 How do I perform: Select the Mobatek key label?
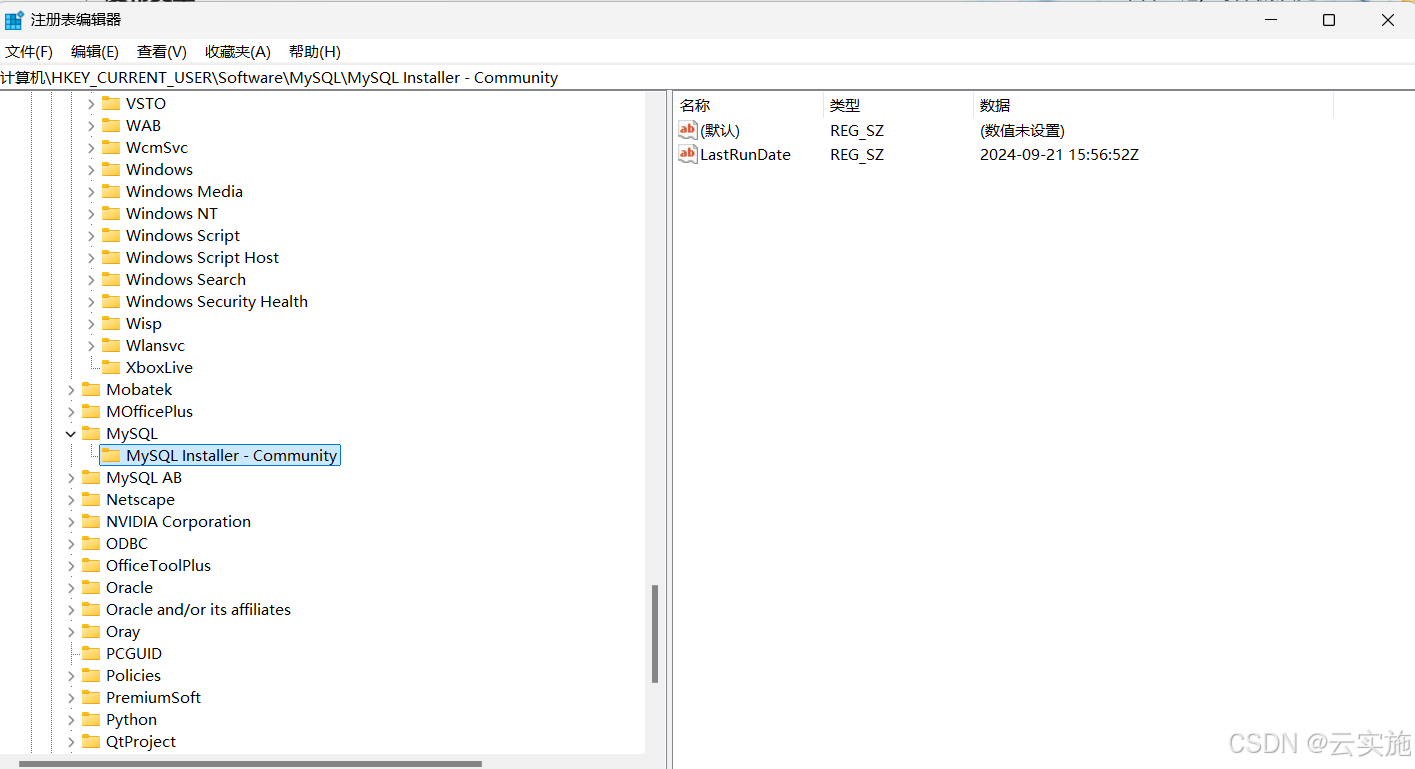[x=139, y=390]
